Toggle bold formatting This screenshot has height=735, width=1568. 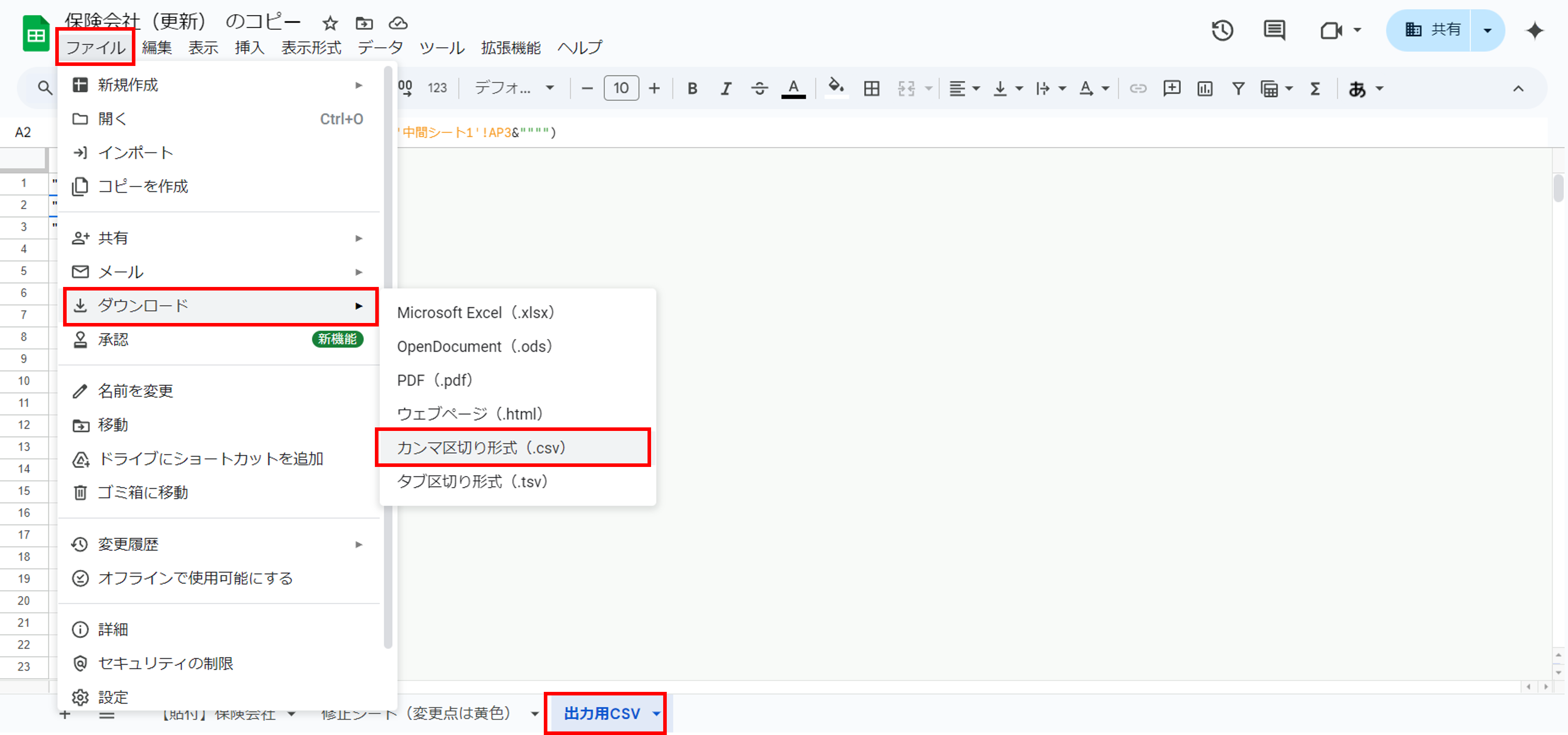point(692,89)
